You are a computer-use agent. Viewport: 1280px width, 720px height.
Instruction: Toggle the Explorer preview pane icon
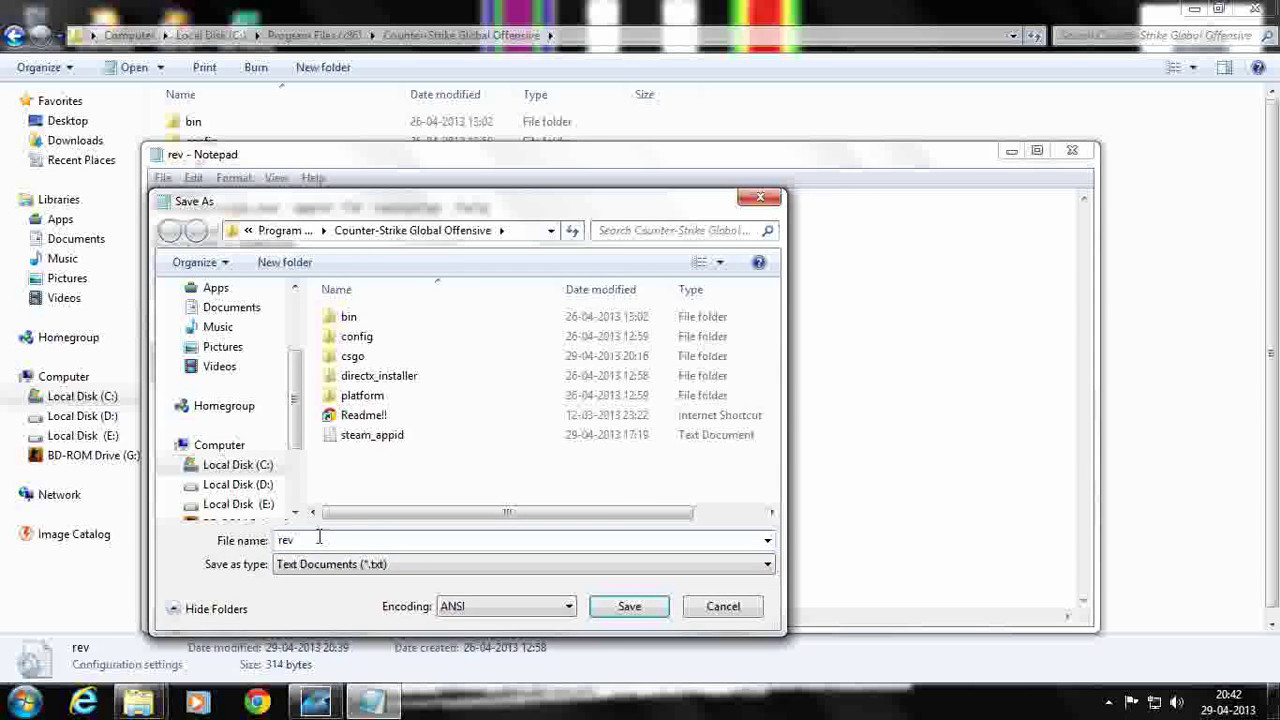tap(1224, 67)
